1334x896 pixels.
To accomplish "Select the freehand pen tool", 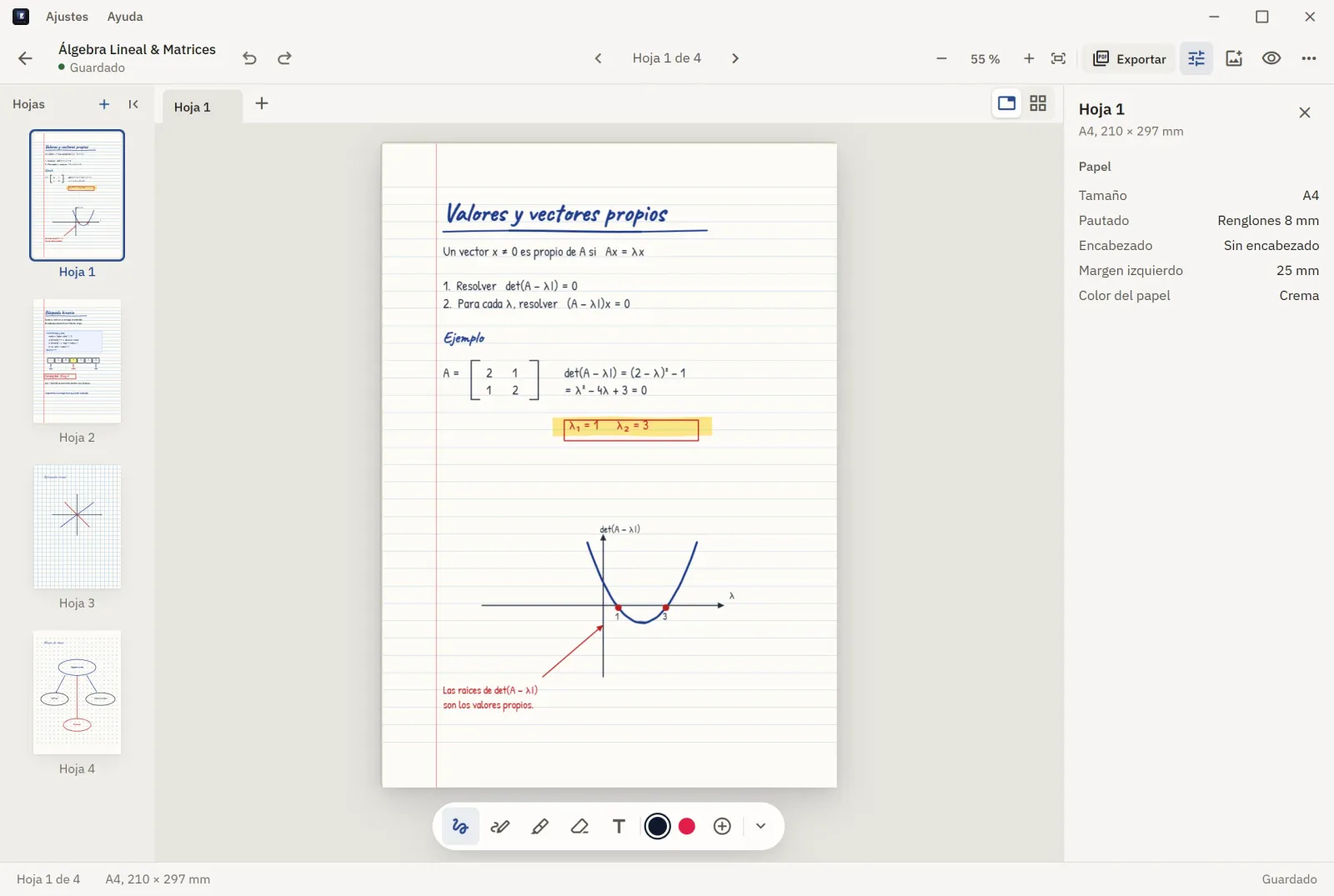I will tap(460, 826).
